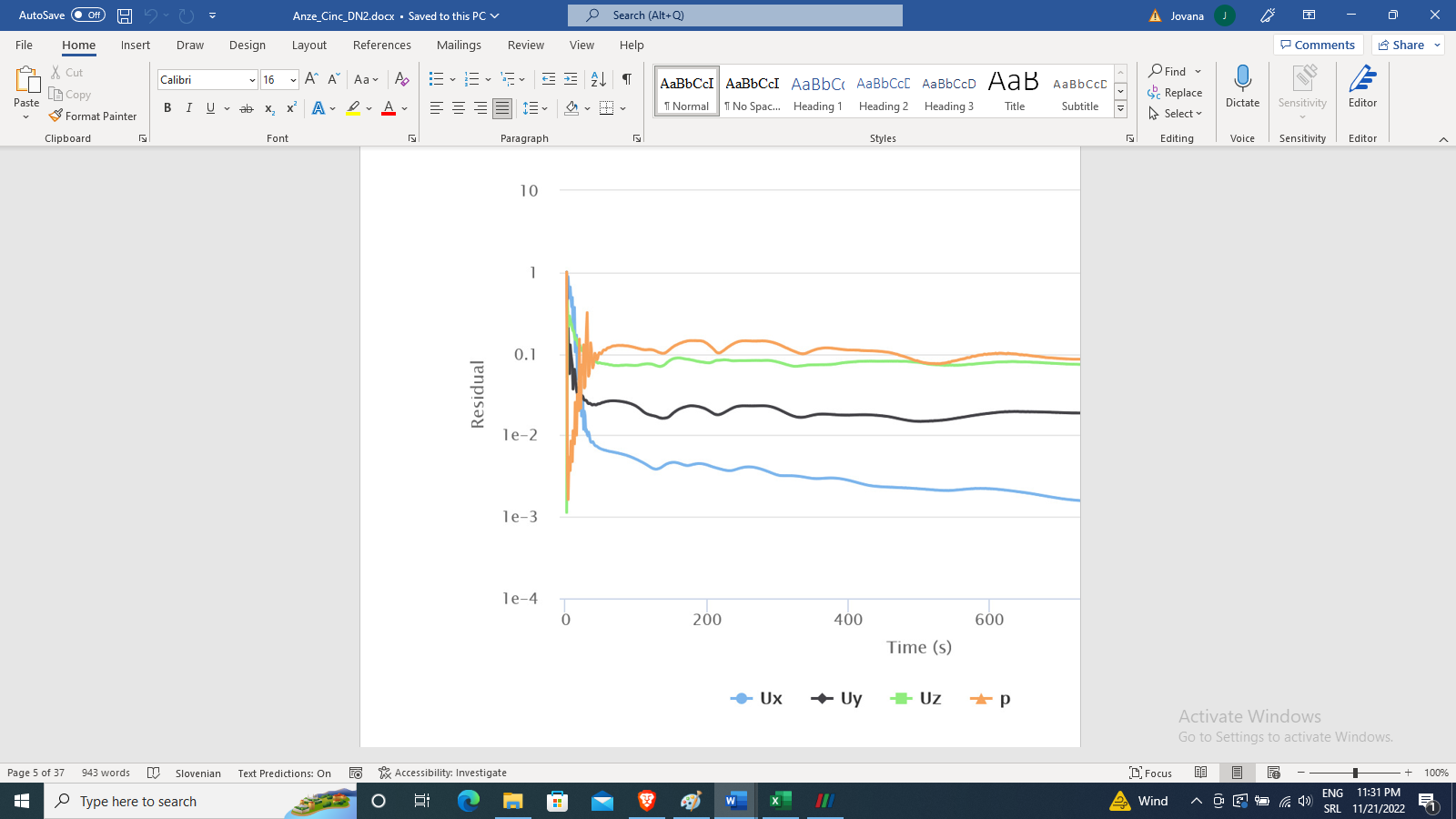Viewport: 1456px width, 819px height.
Task: Click the Save icon in title bar
Action: click(125, 15)
